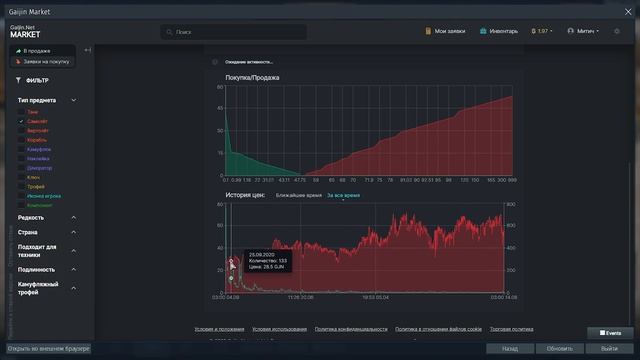Image resolution: width=640 pixels, height=360 pixels.
Task: Expand Камуфляжный трофей section
Action: (74, 288)
